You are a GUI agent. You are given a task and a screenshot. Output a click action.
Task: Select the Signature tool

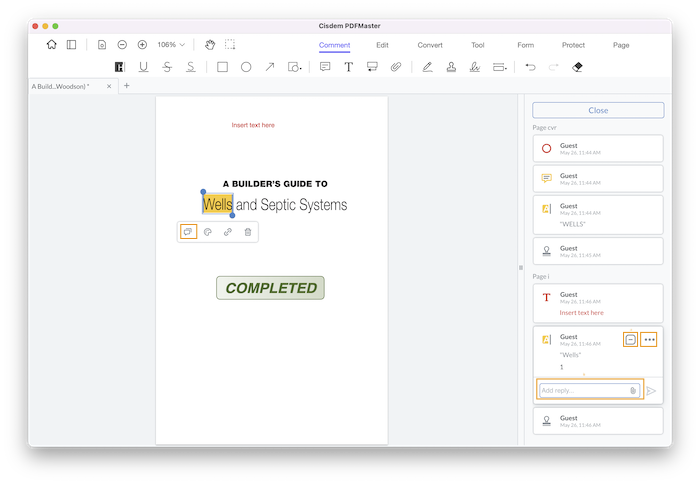click(475, 67)
